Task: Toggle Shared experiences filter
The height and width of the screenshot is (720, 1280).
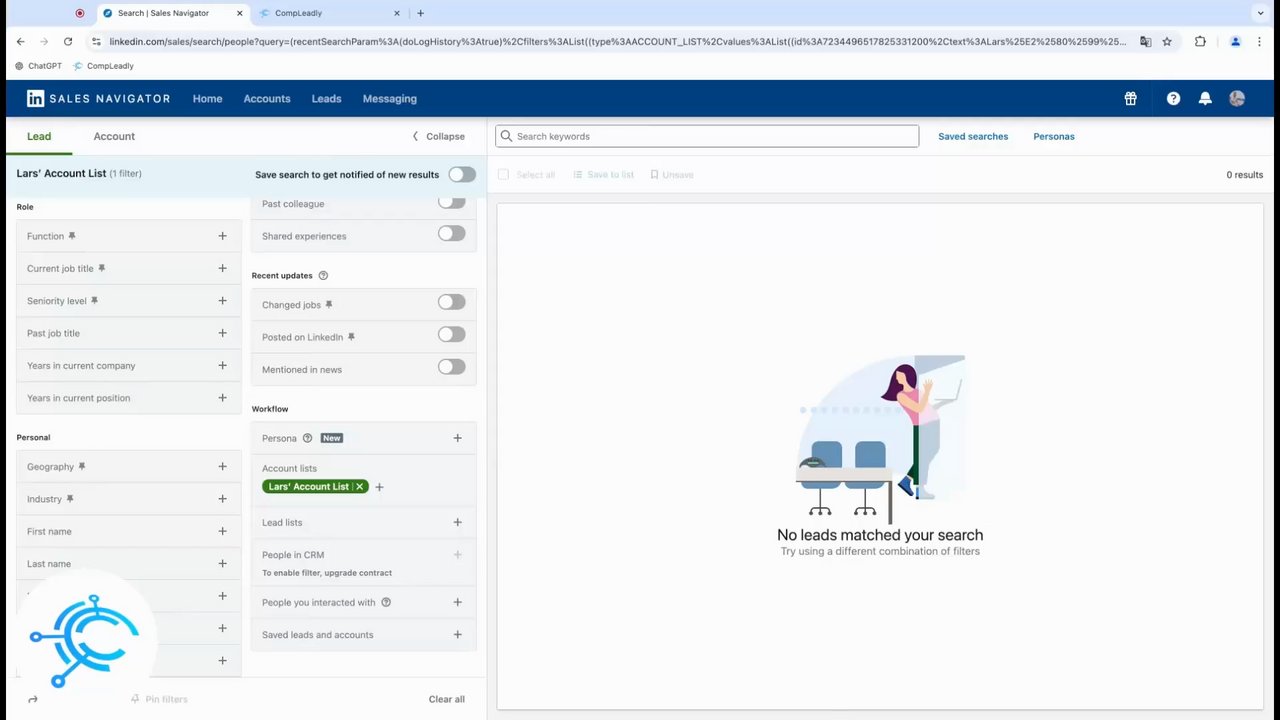Action: pyautogui.click(x=451, y=233)
